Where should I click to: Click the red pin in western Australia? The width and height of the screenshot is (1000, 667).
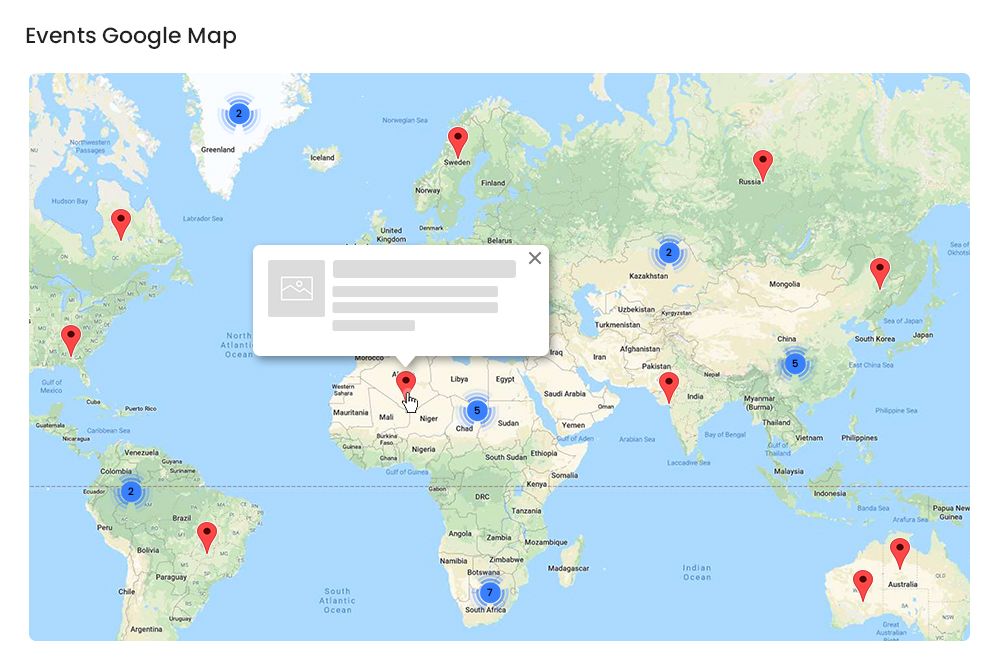point(861,581)
